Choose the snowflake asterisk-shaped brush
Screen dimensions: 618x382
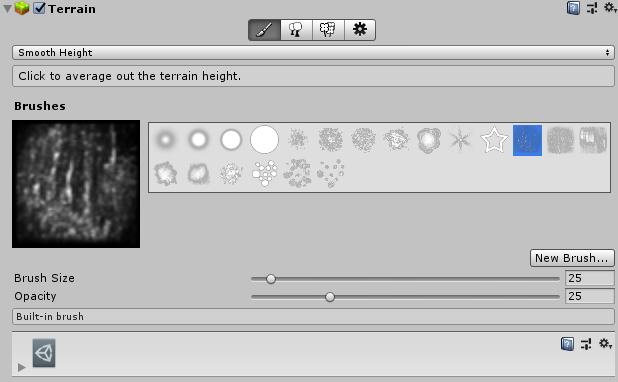(x=460, y=140)
